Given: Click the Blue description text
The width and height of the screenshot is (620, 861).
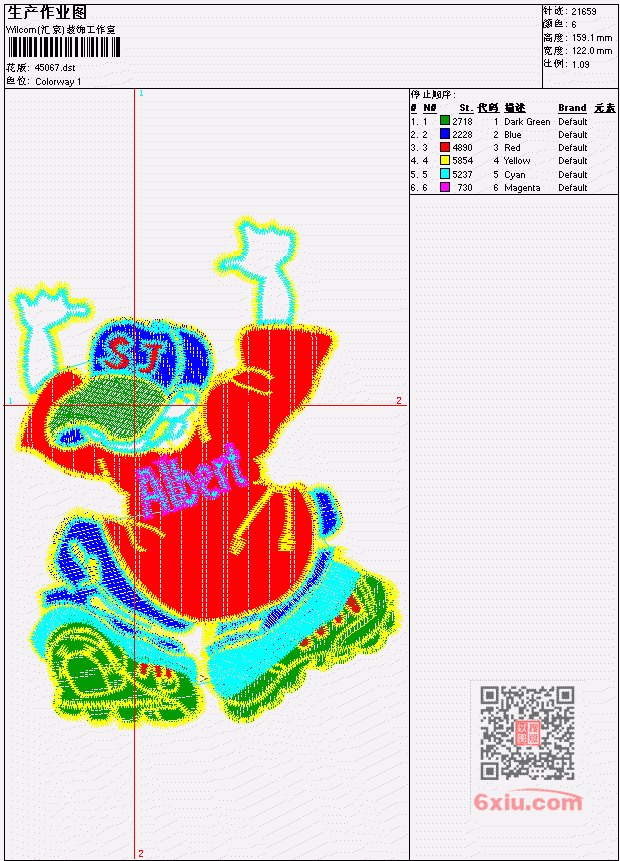Looking at the screenshot, I should [513, 135].
